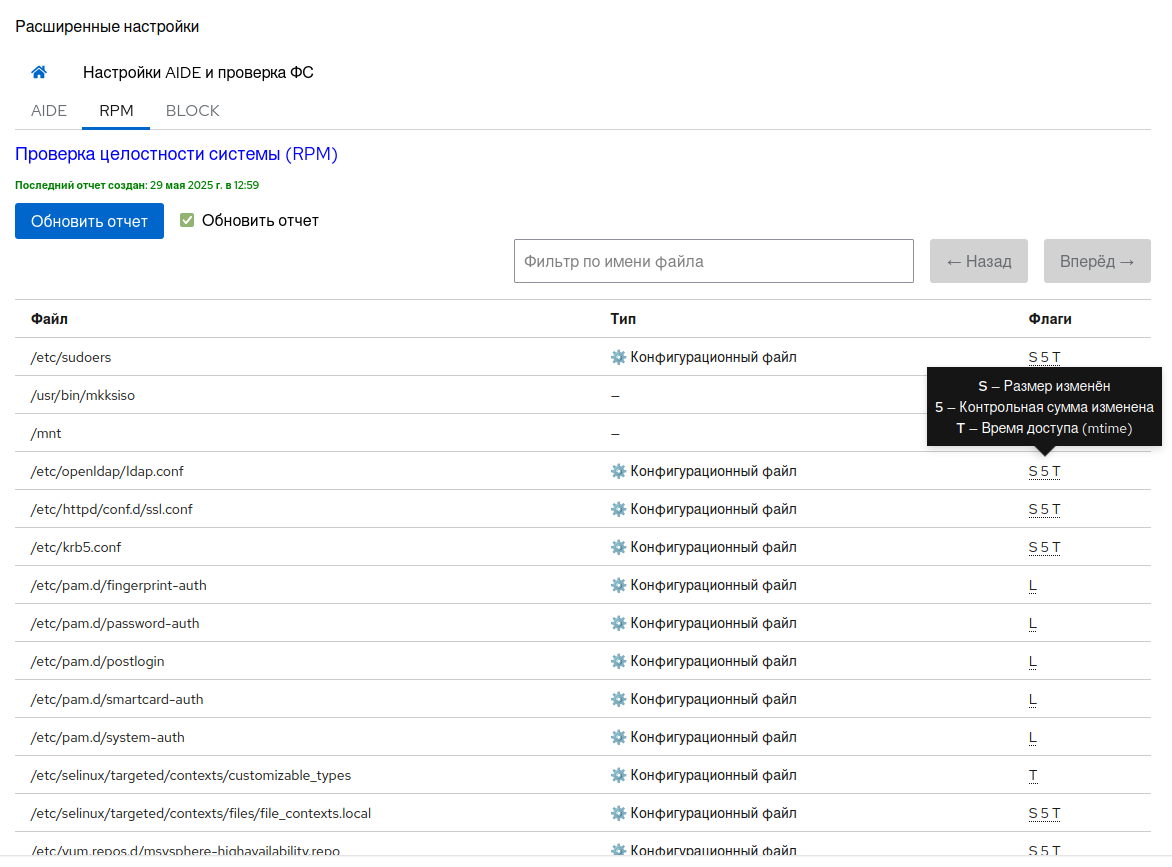Go to next page with Вперёд
Screen dimensions: 1172x867
click(x=1097, y=261)
